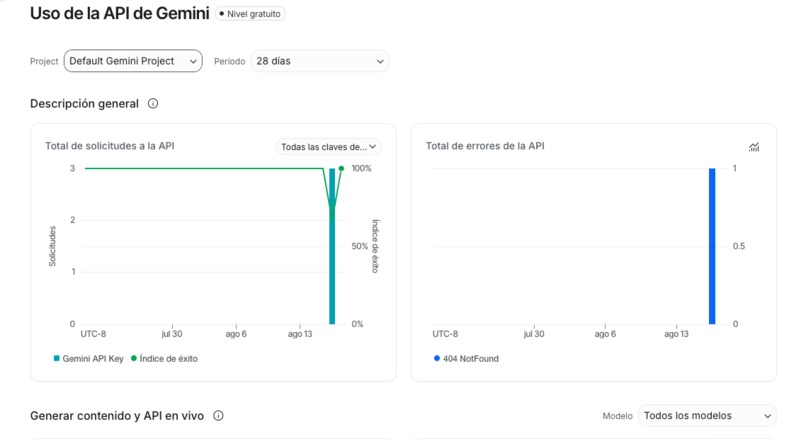
Task: Click the '50%' axis label
Action: click(x=359, y=246)
